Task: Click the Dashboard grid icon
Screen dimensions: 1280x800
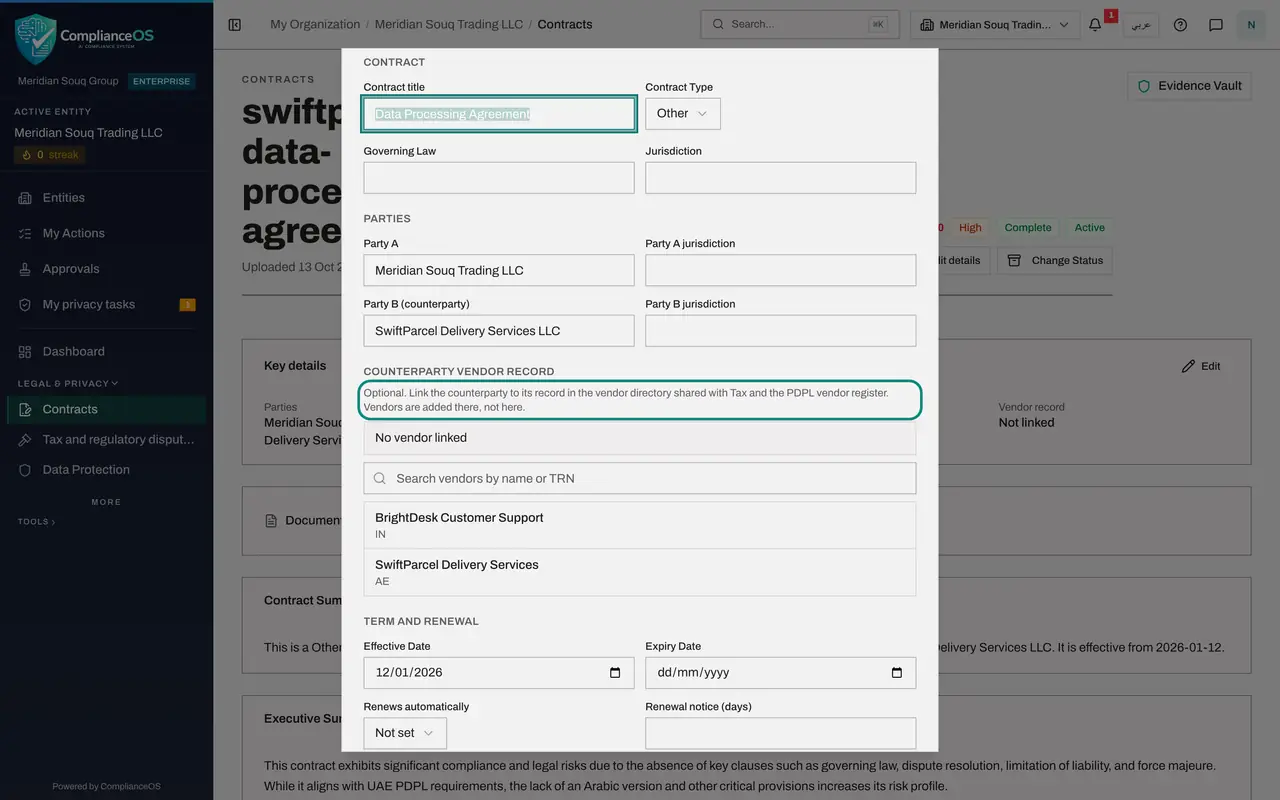Action: click(25, 352)
